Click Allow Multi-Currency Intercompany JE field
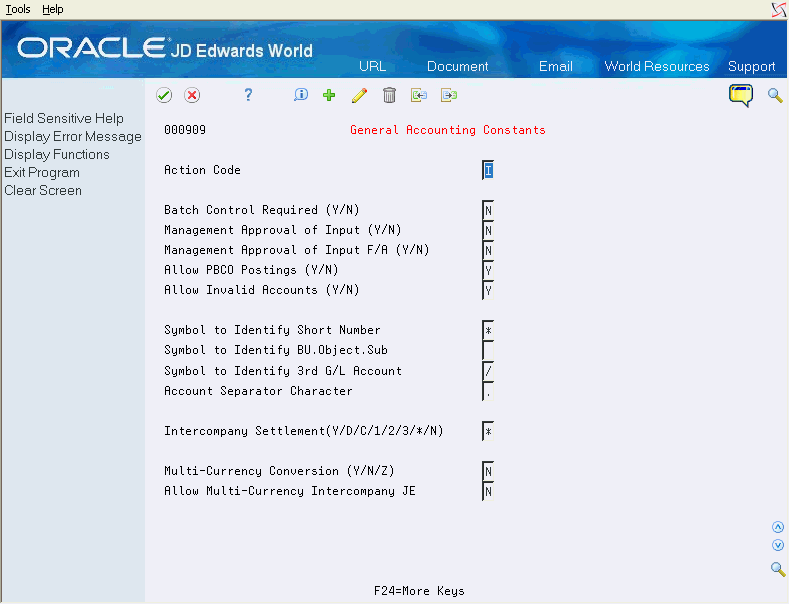The width and height of the screenshot is (789, 604). (x=488, y=491)
